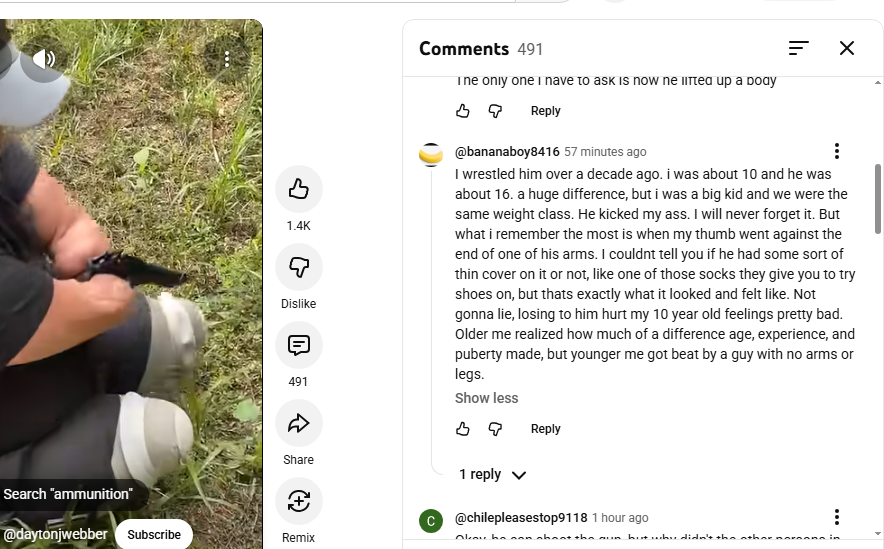Dislike the short with thumbs-down button
Image resolution: width=884 pixels, height=549 pixels.
(x=298, y=267)
